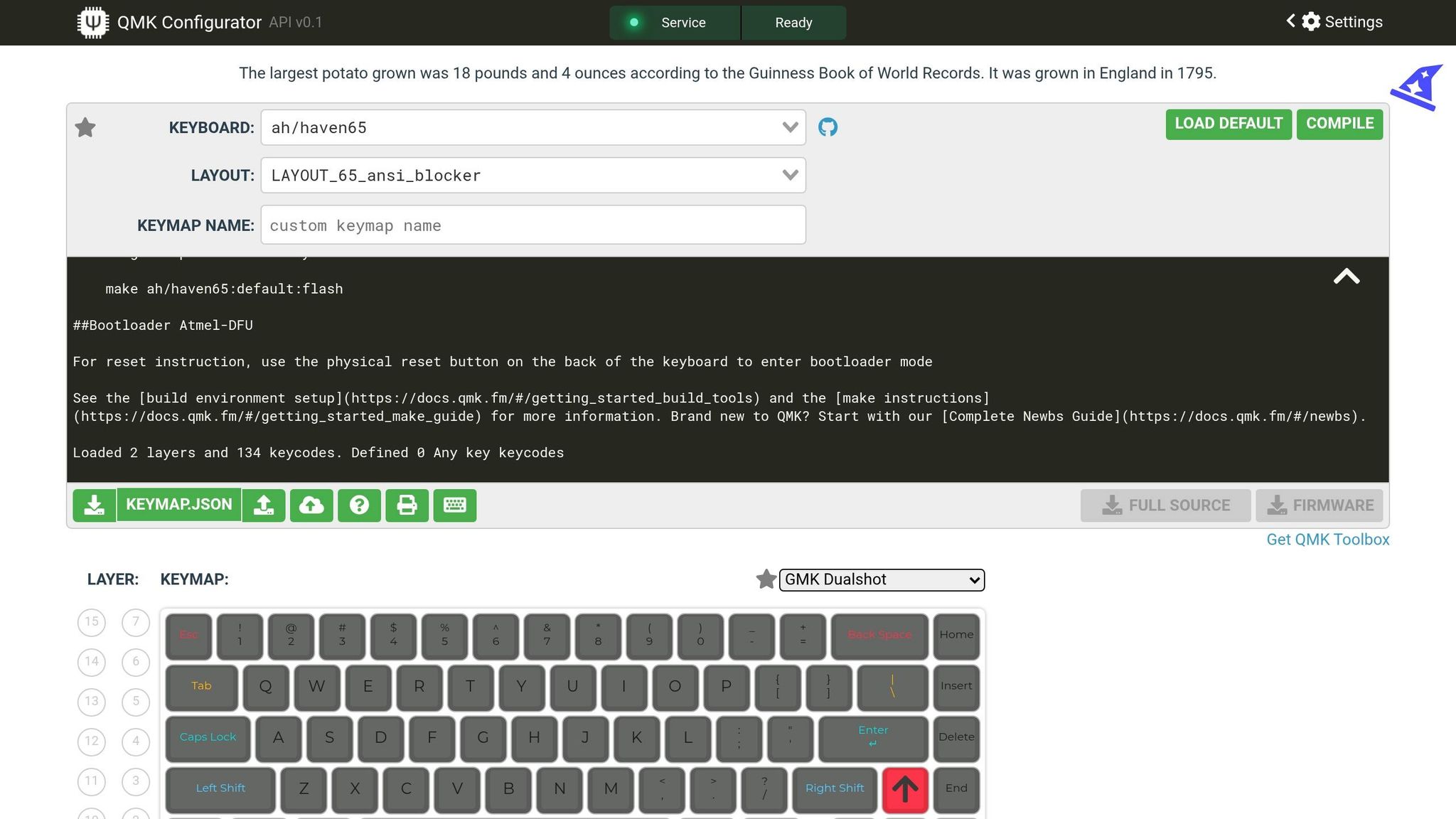
Task: Toggle favorite star next to GMK Dualshot
Action: click(x=766, y=579)
